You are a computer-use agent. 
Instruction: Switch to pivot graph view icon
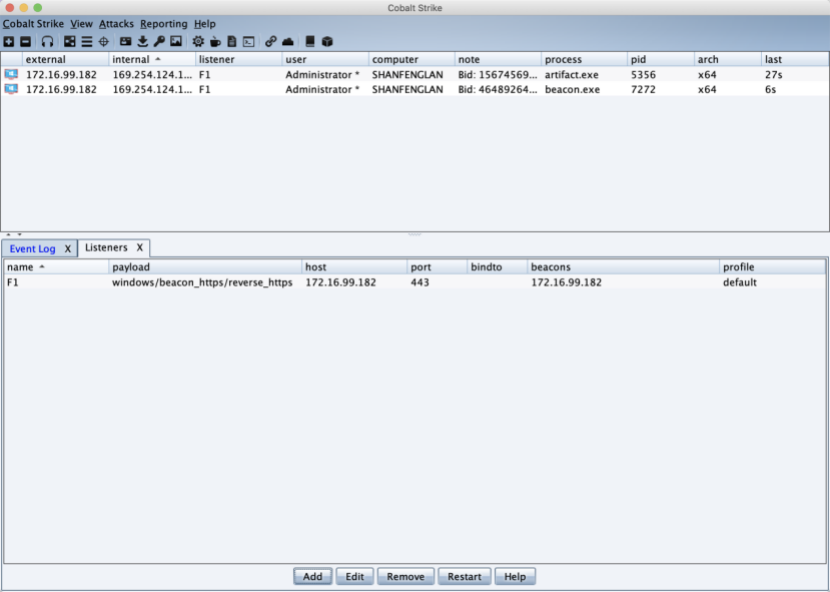68,41
